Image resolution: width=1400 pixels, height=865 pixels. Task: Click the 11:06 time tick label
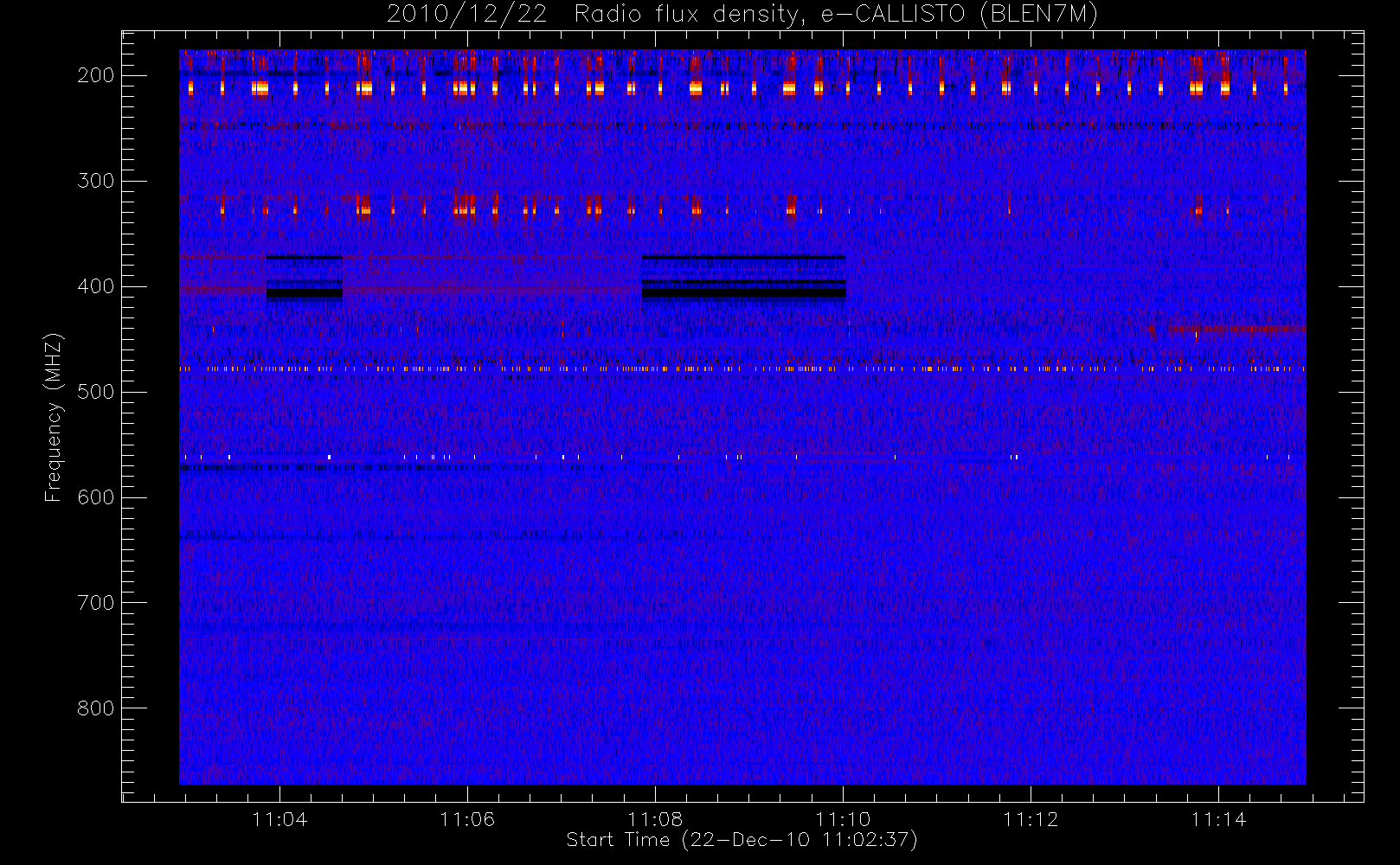click(x=467, y=819)
